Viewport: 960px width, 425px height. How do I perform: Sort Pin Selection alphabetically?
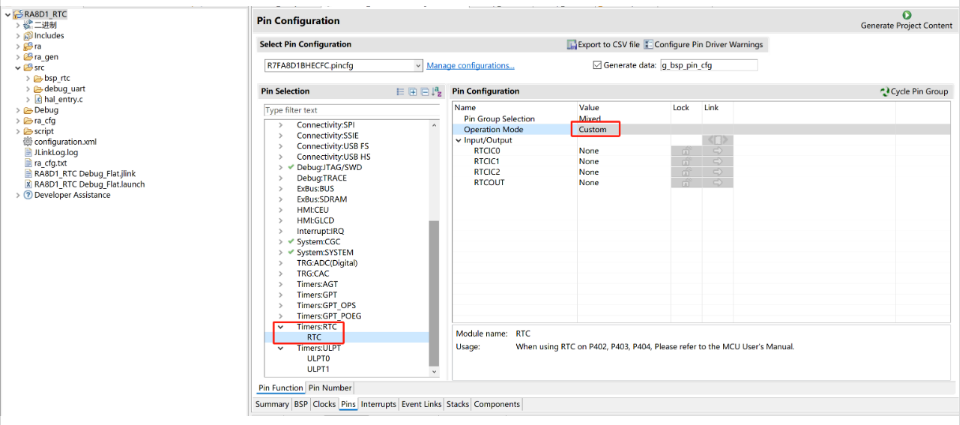(436, 92)
